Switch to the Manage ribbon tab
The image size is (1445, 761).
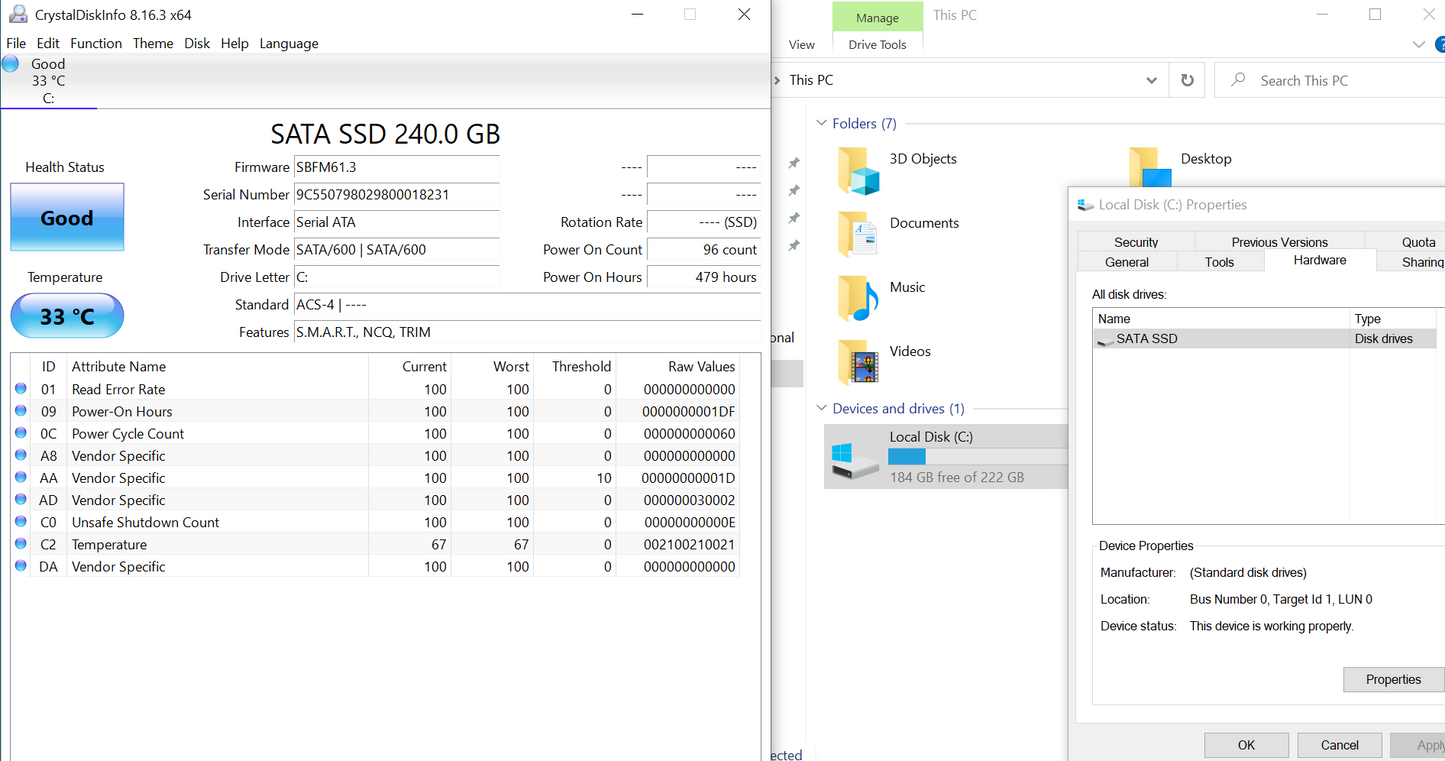pyautogui.click(x=877, y=18)
